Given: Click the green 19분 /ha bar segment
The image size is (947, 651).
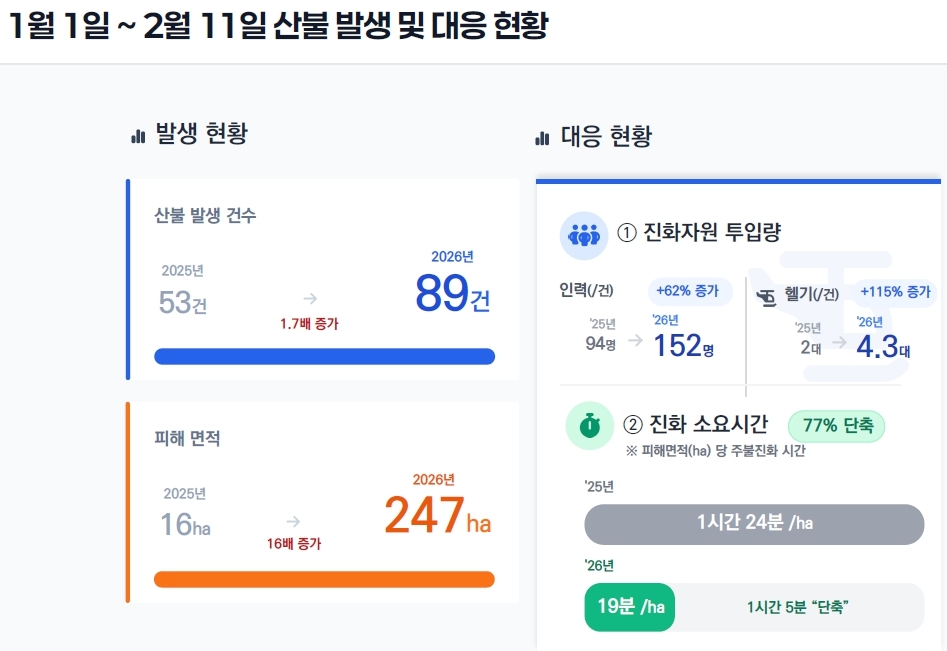Looking at the screenshot, I should [x=630, y=607].
